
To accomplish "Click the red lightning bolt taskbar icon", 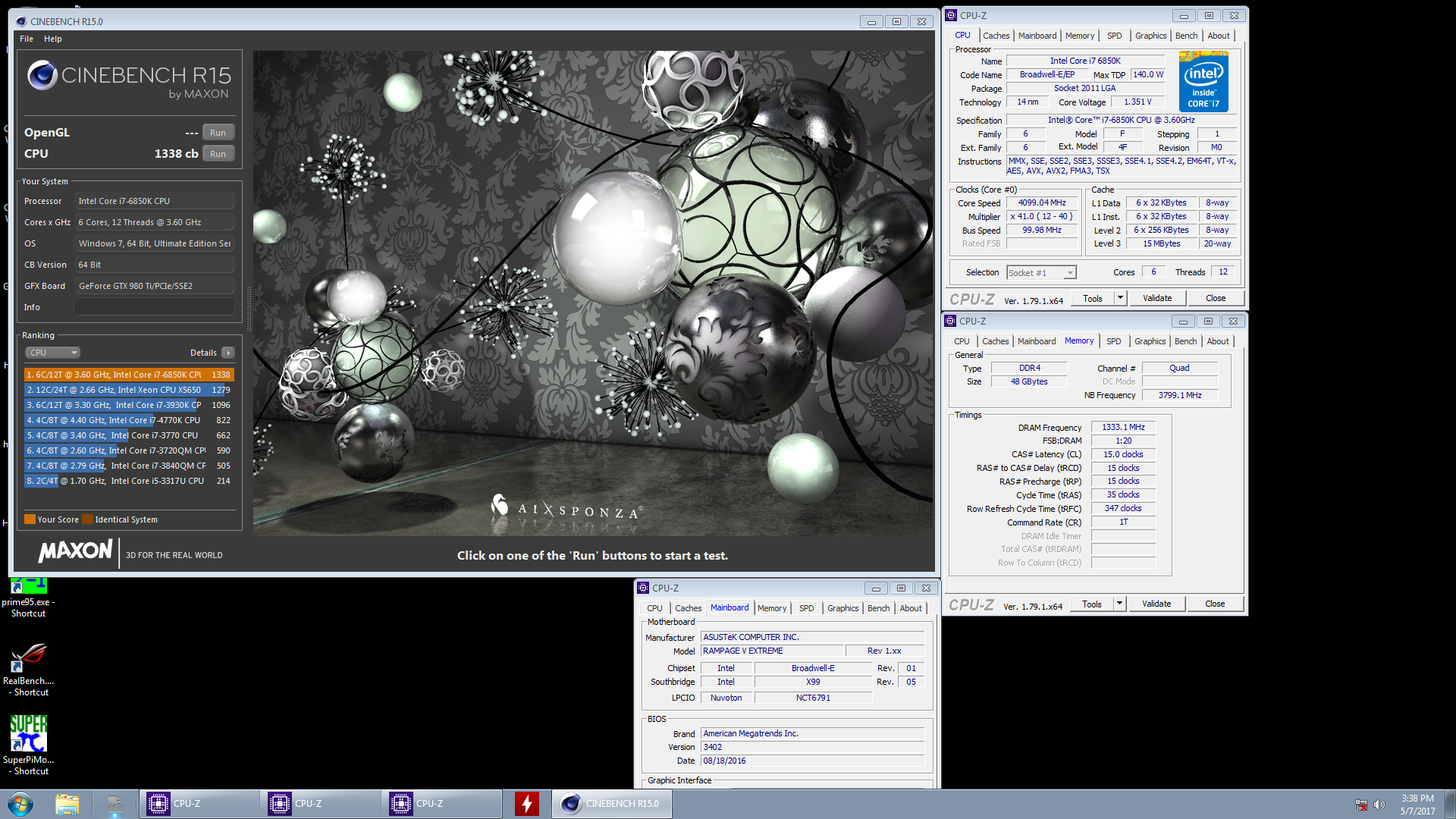I will [x=526, y=804].
